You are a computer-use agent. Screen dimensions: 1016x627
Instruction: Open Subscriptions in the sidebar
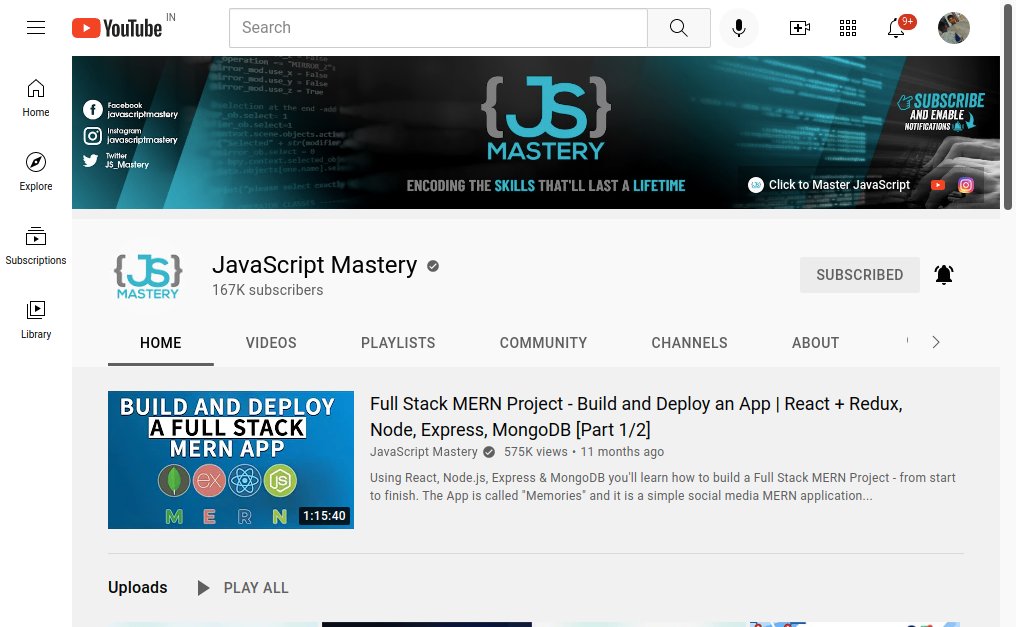click(36, 246)
